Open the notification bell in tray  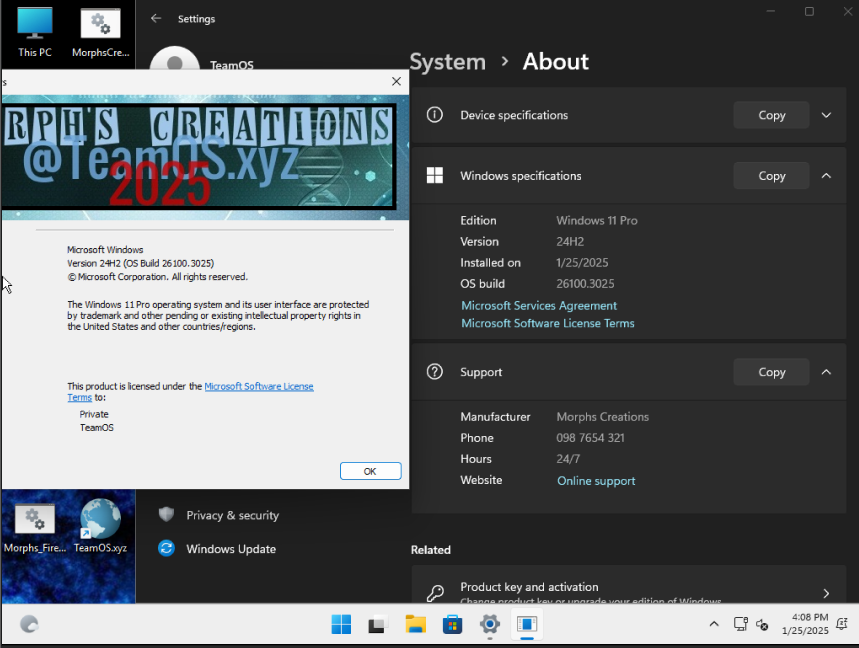click(842, 624)
